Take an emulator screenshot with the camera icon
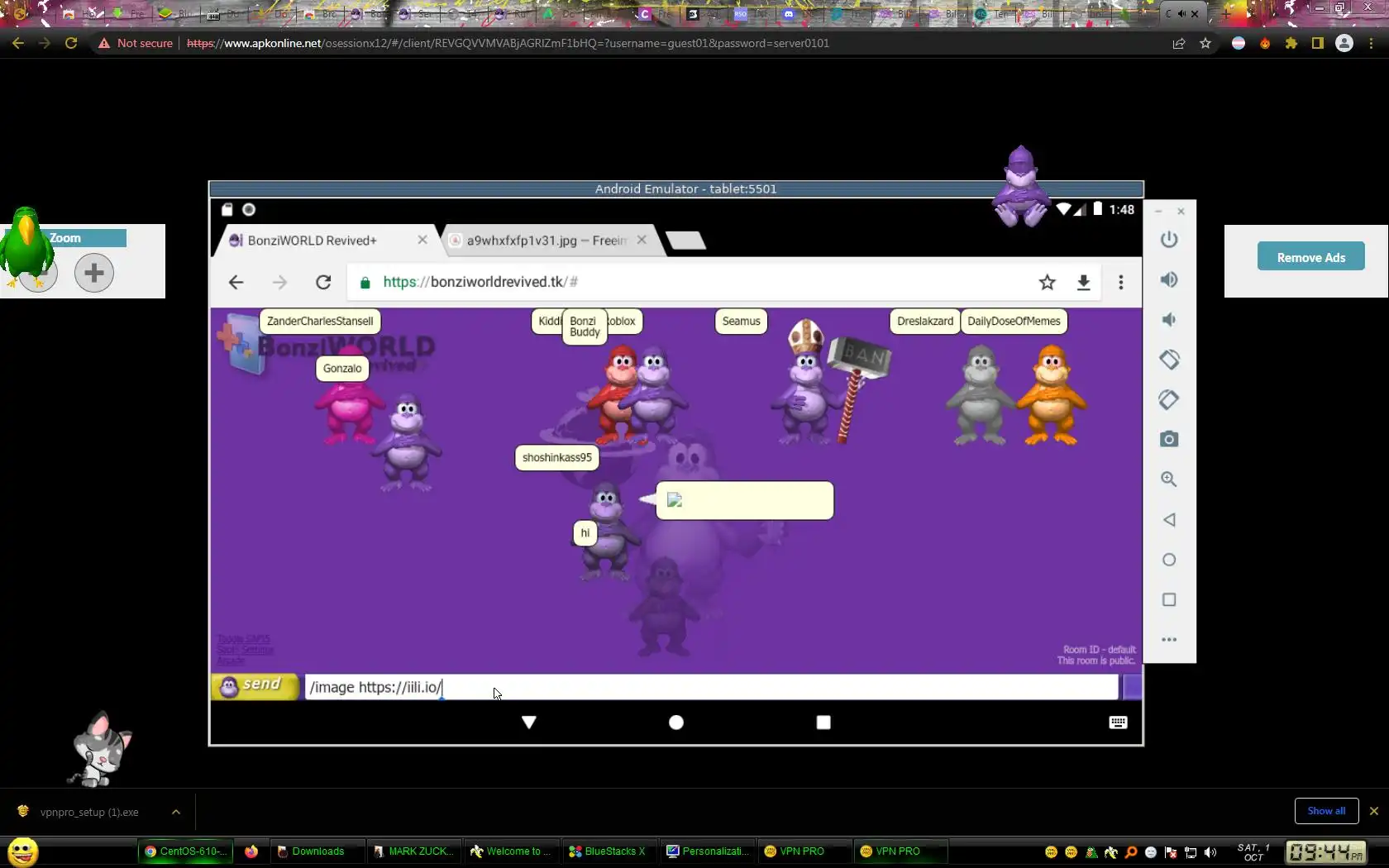This screenshot has width=1389, height=868. click(1169, 439)
